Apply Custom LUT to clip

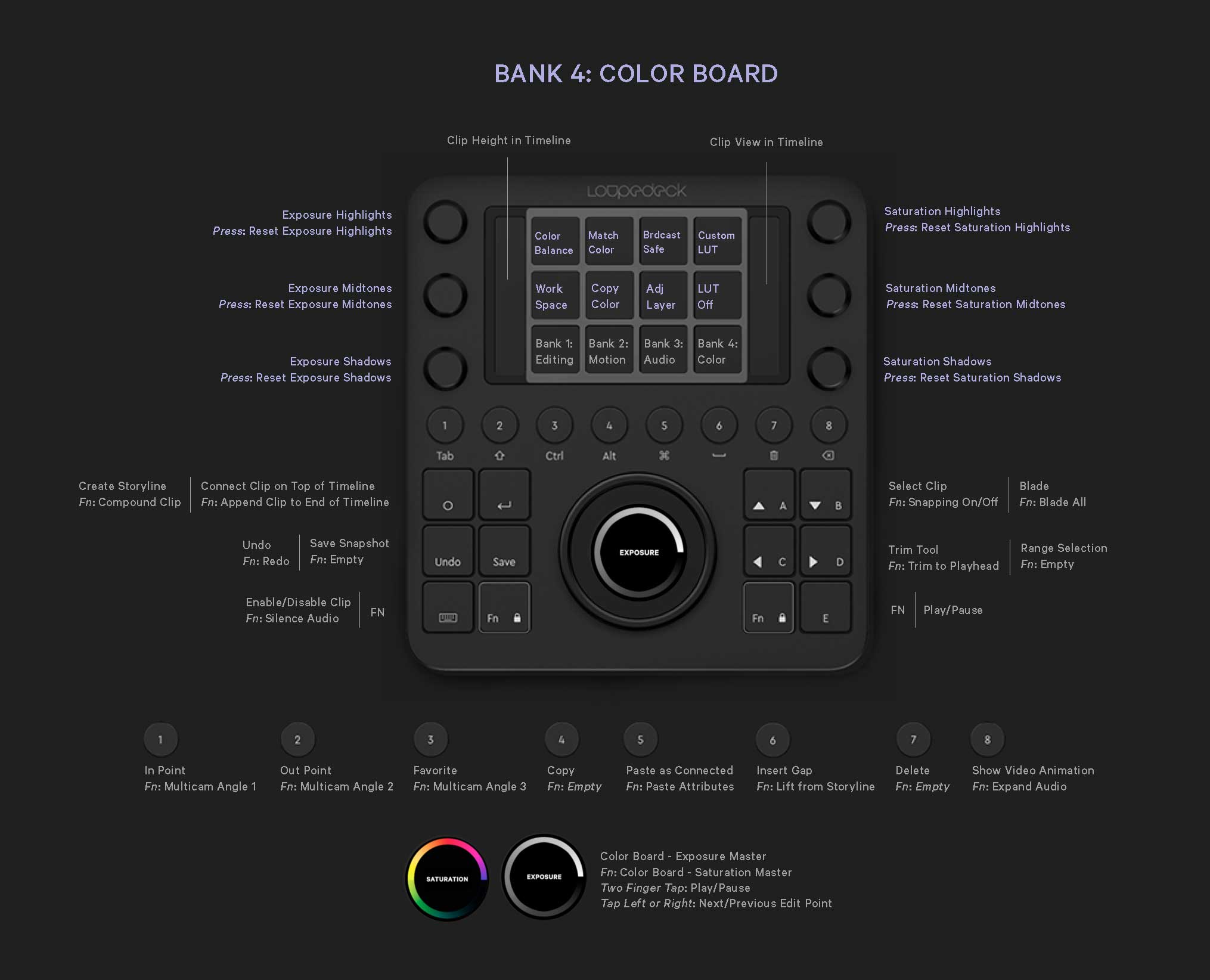click(716, 243)
